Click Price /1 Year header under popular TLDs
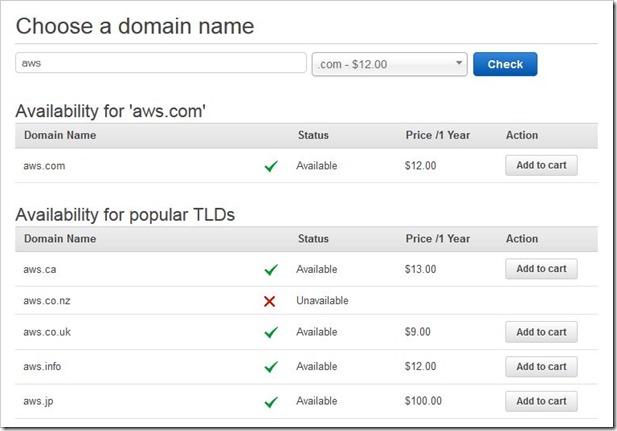 coord(437,239)
